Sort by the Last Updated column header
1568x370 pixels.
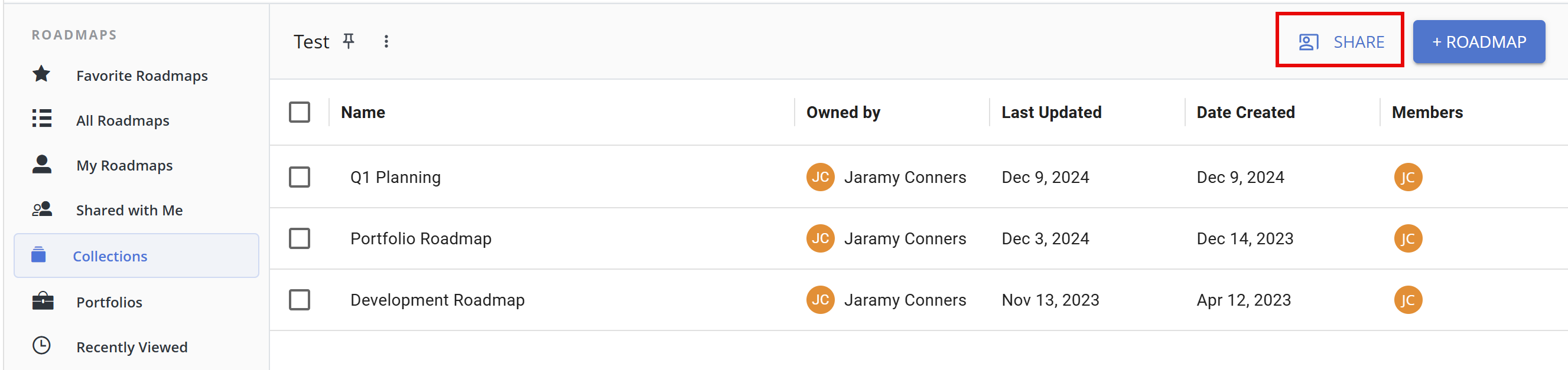(1051, 112)
